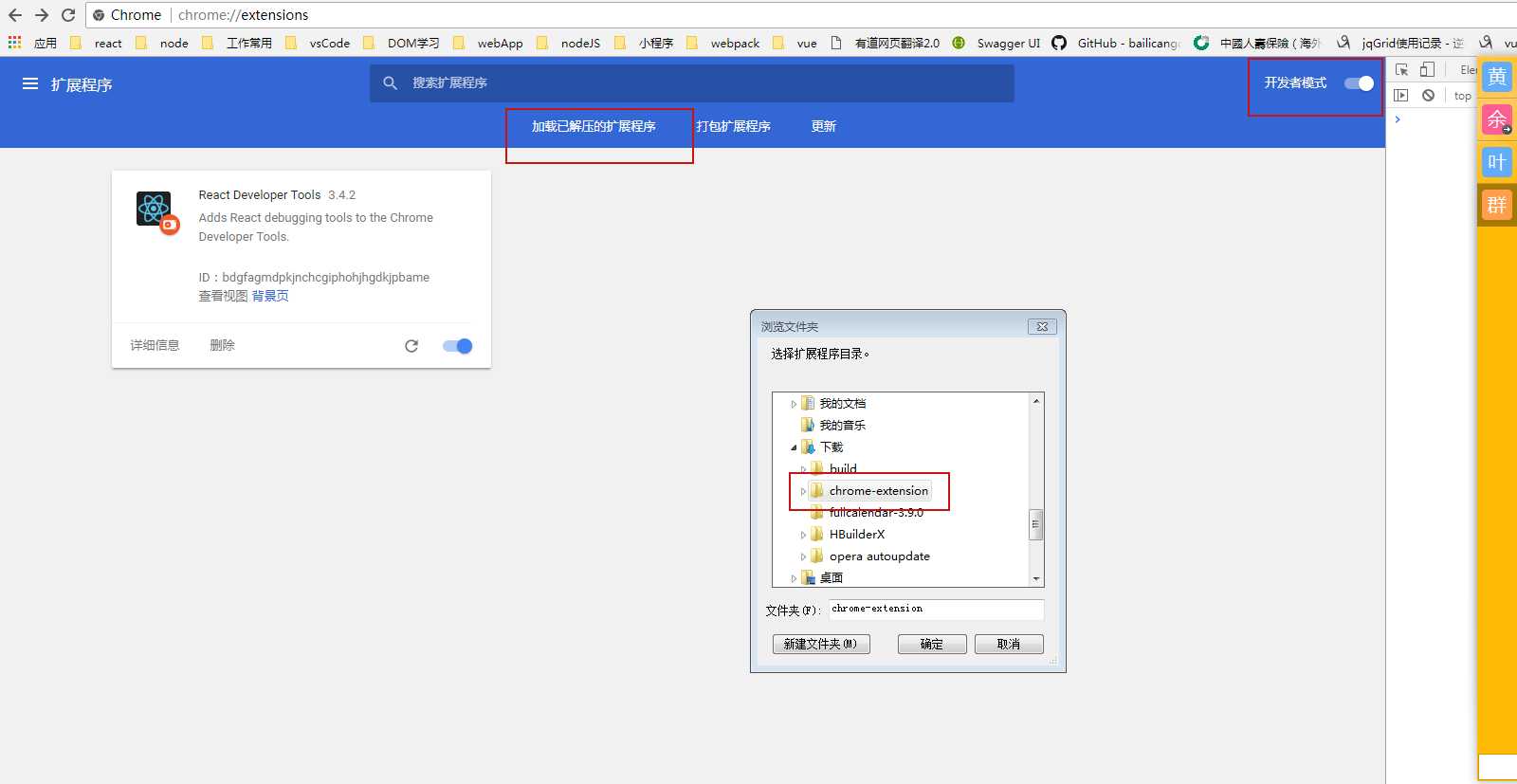The height and width of the screenshot is (784, 1517).
Task: Open the console context selector 'top'
Action: [1462, 96]
